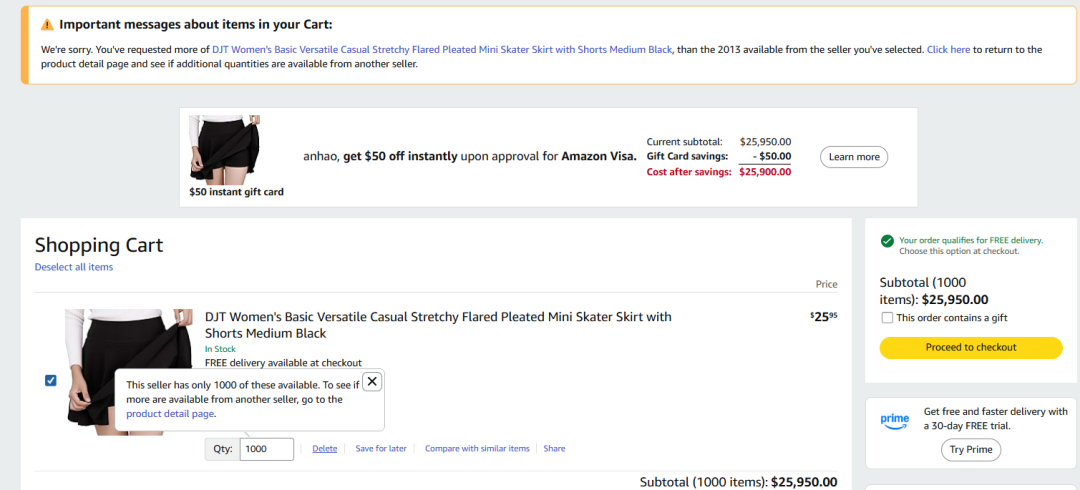The width and height of the screenshot is (1080, 490).
Task: Open the "Click here" link in the alert
Action: [x=948, y=49]
